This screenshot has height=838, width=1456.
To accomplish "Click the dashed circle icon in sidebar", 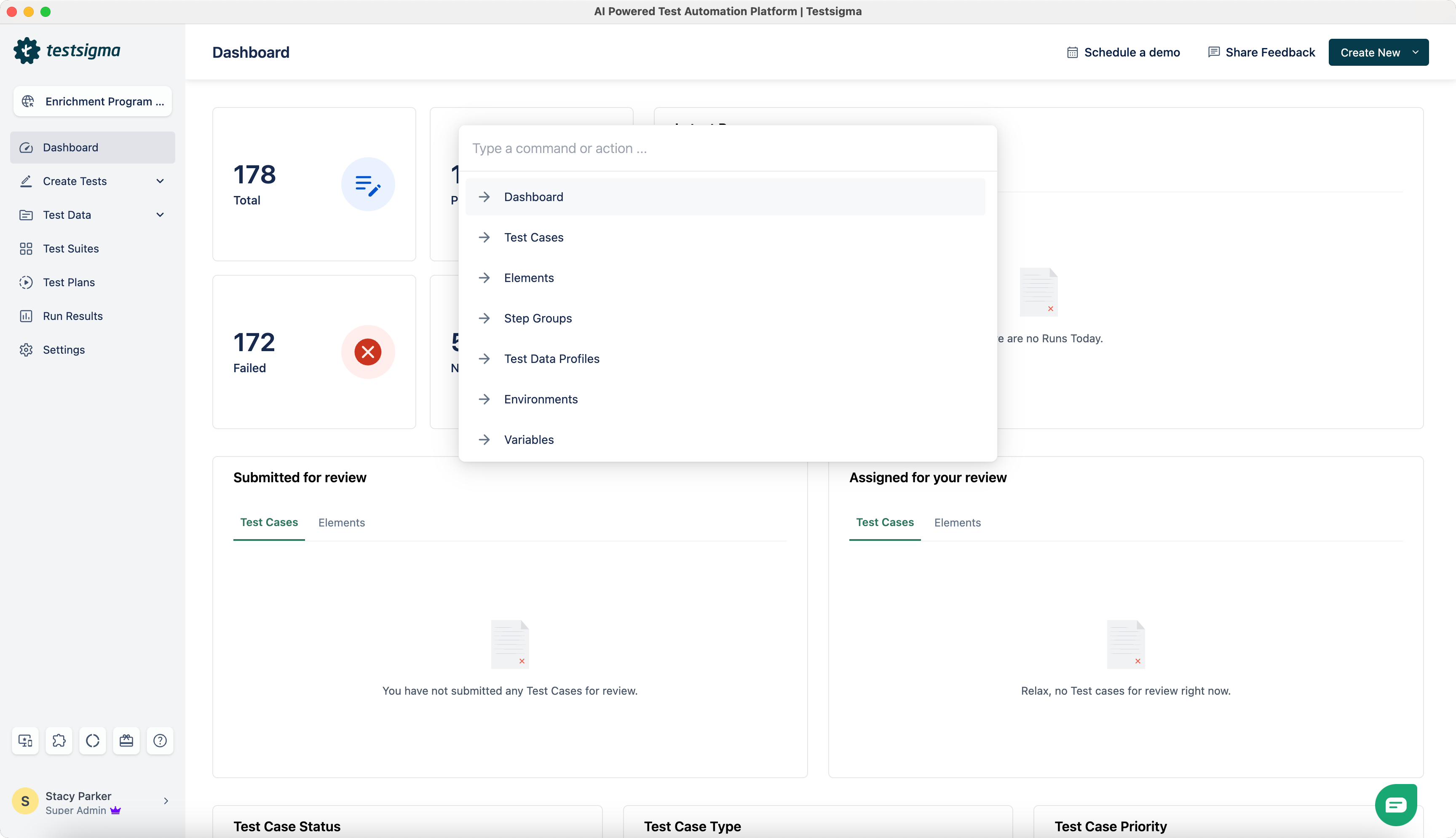I will click(93, 740).
